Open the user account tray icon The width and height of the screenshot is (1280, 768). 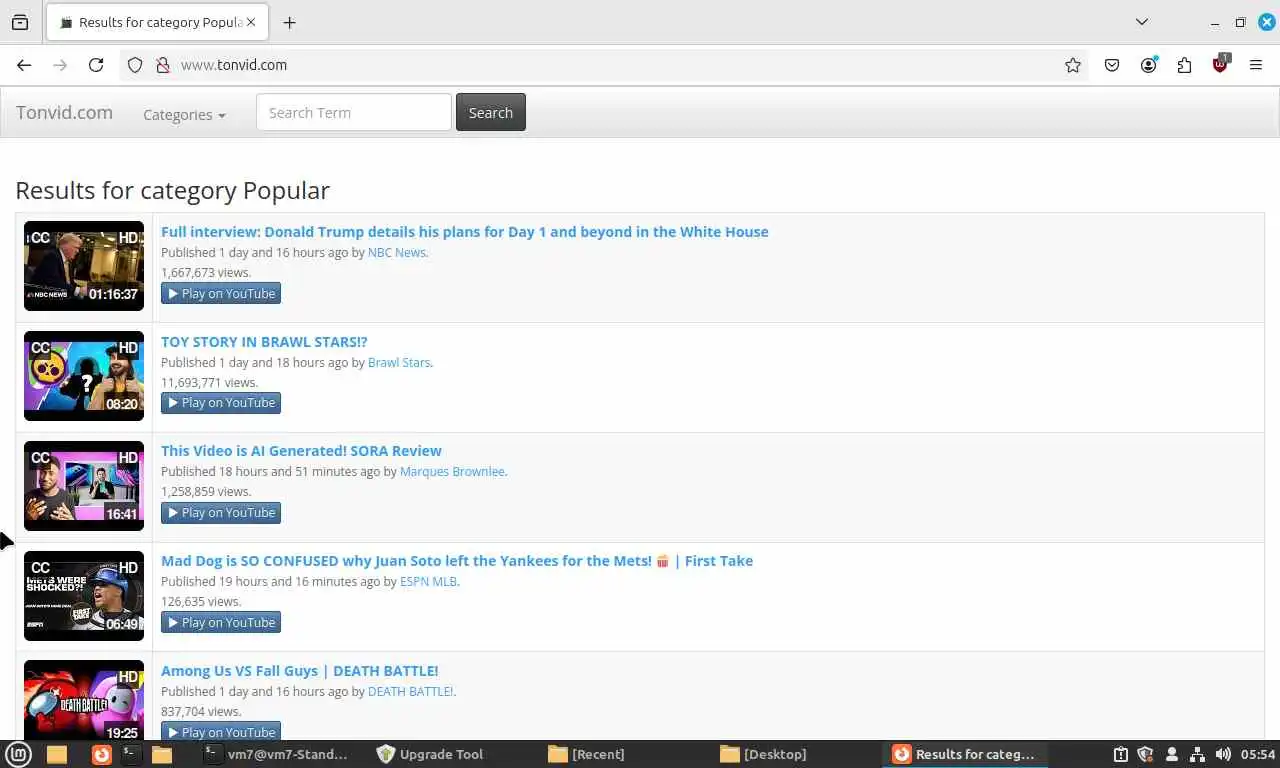1172,754
